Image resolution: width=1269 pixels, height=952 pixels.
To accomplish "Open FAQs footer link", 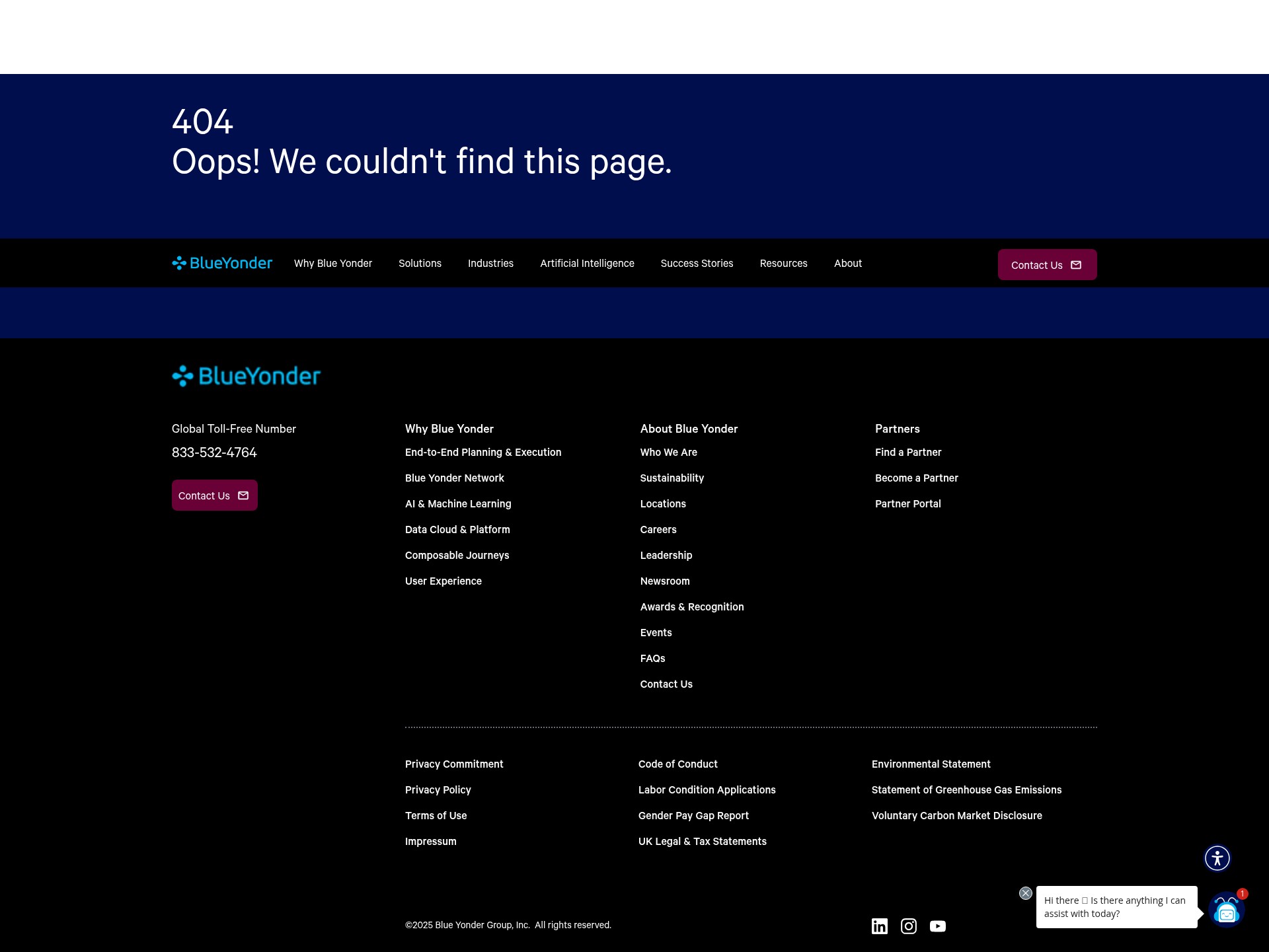I will [652, 658].
